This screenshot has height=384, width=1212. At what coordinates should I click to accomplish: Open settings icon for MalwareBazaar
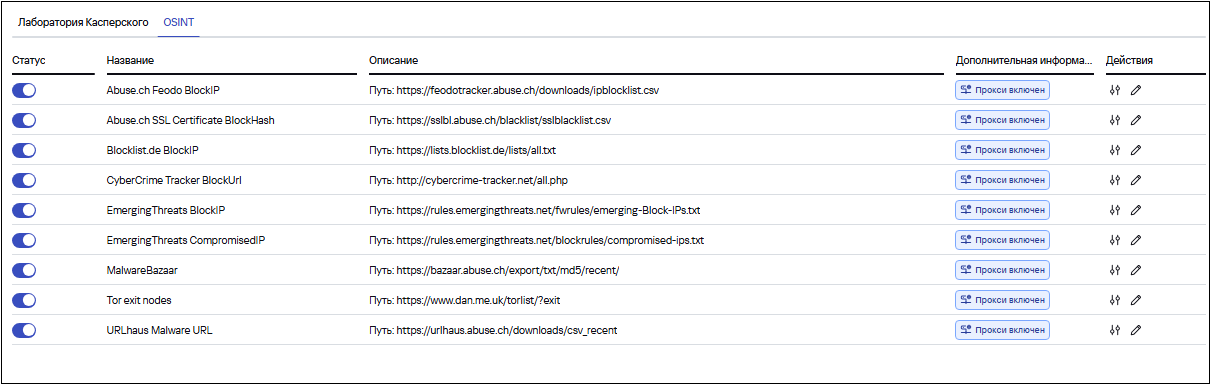click(x=1116, y=270)
